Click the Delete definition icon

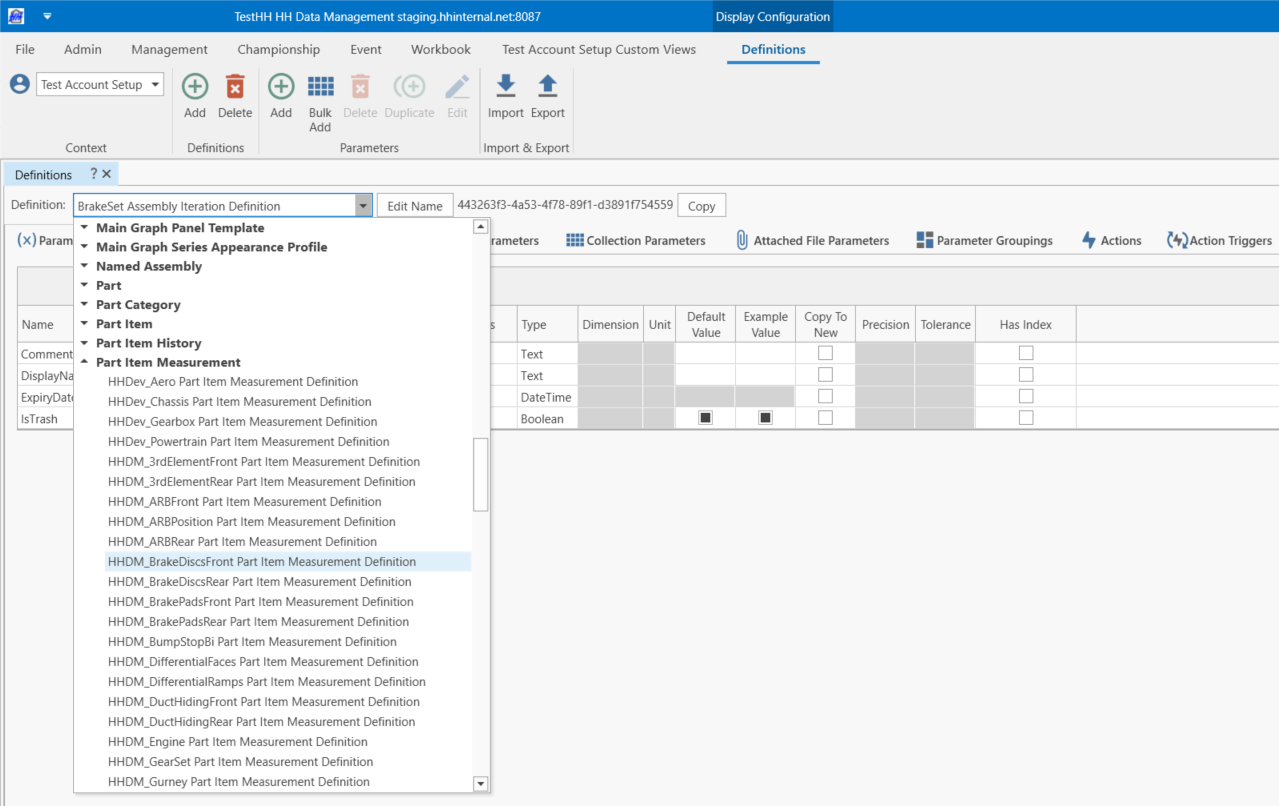click(x=235, y=87)
